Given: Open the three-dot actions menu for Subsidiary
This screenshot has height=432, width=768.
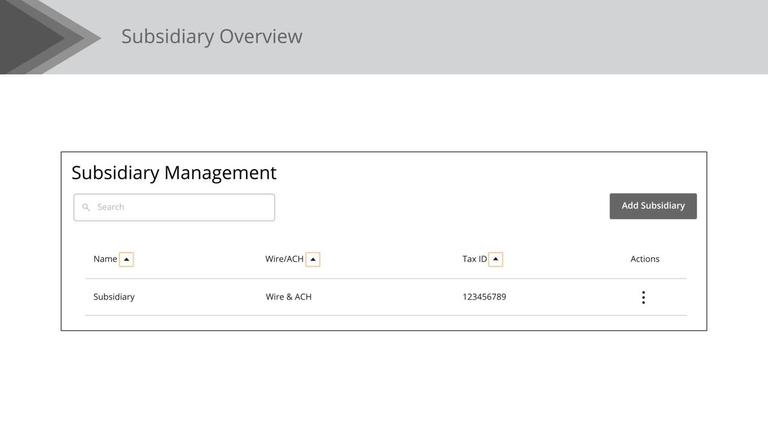Looking at the screenshot, I should pos(643,297).
